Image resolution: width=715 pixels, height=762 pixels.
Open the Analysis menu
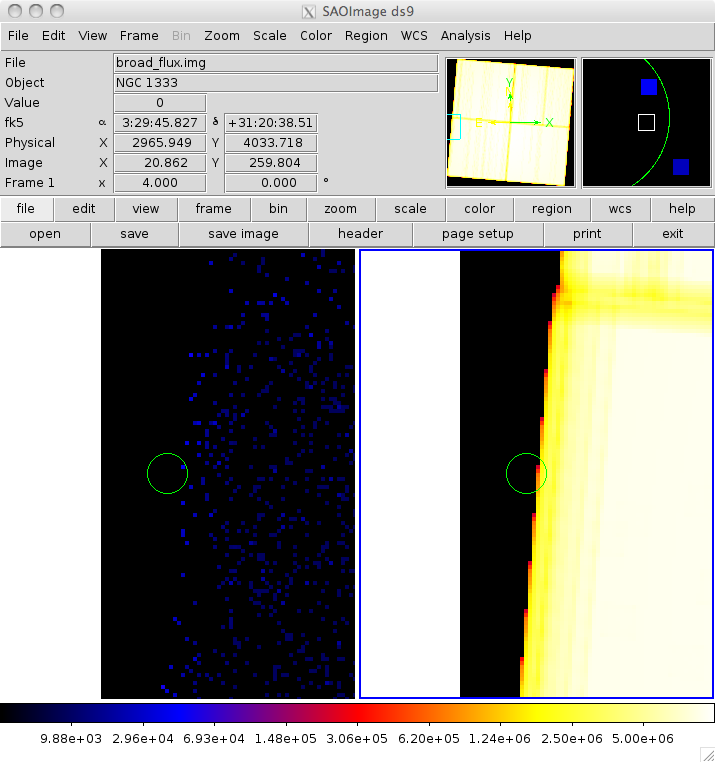[465, 35]
